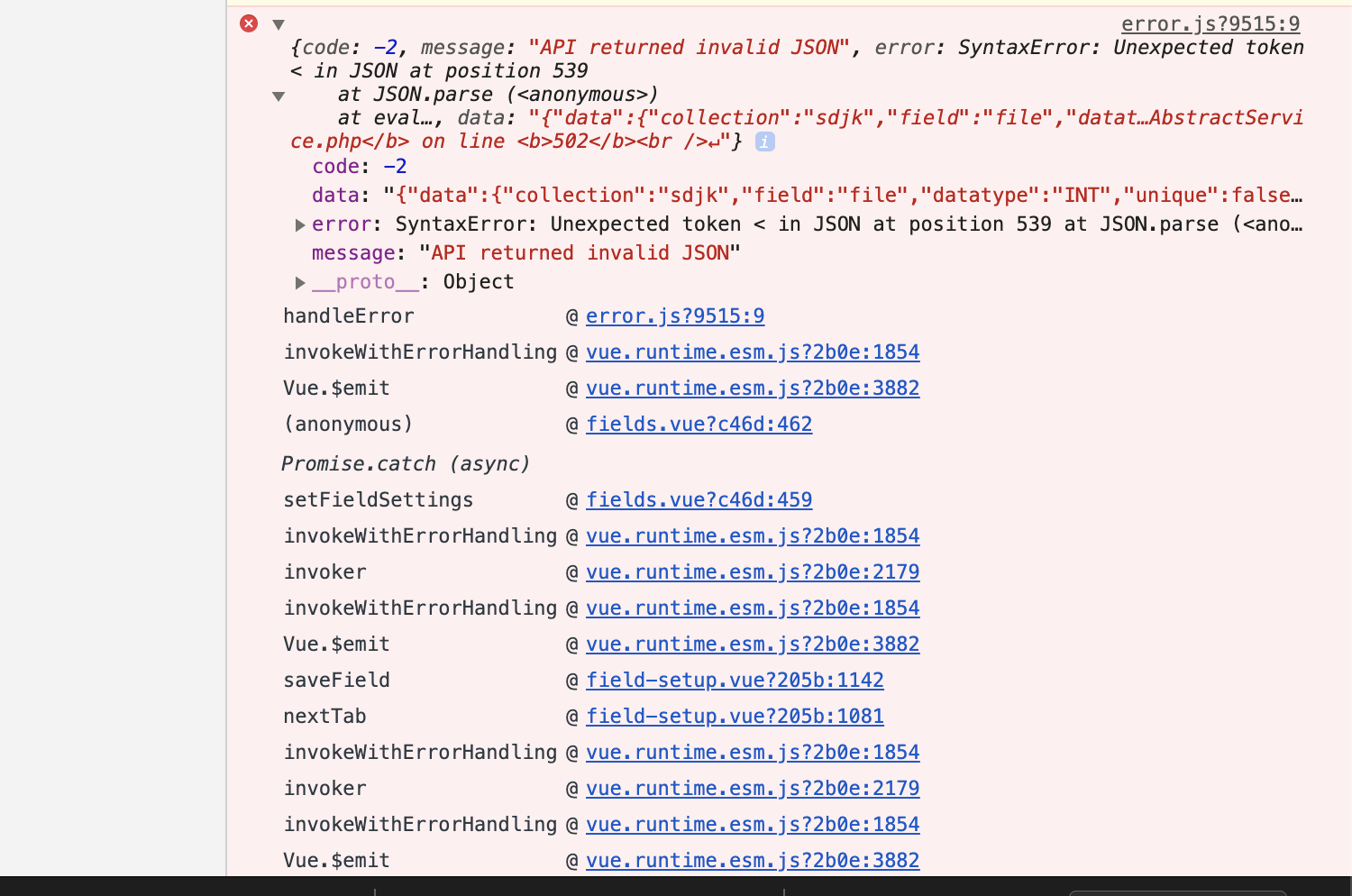The height and width of the screenshot is (896, 1352).
Task: Expand the error SyntaxError property
Action: 299,224
